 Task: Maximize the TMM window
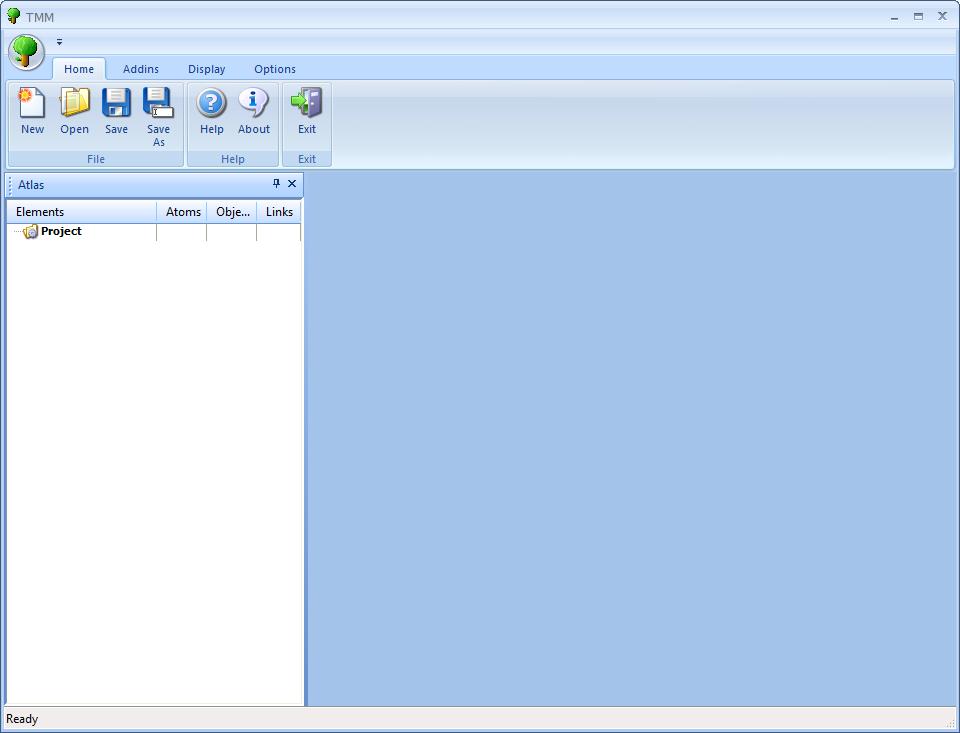[918, 17]
